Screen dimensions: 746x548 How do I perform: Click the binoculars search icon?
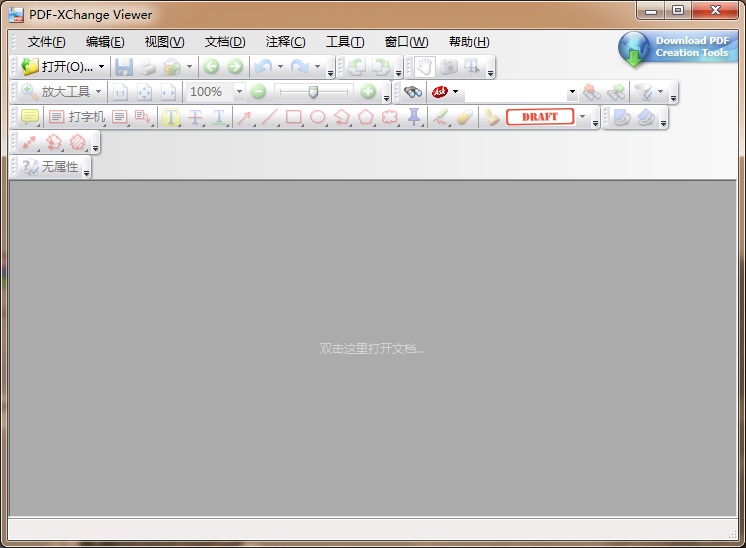click(x=412, y=92)
